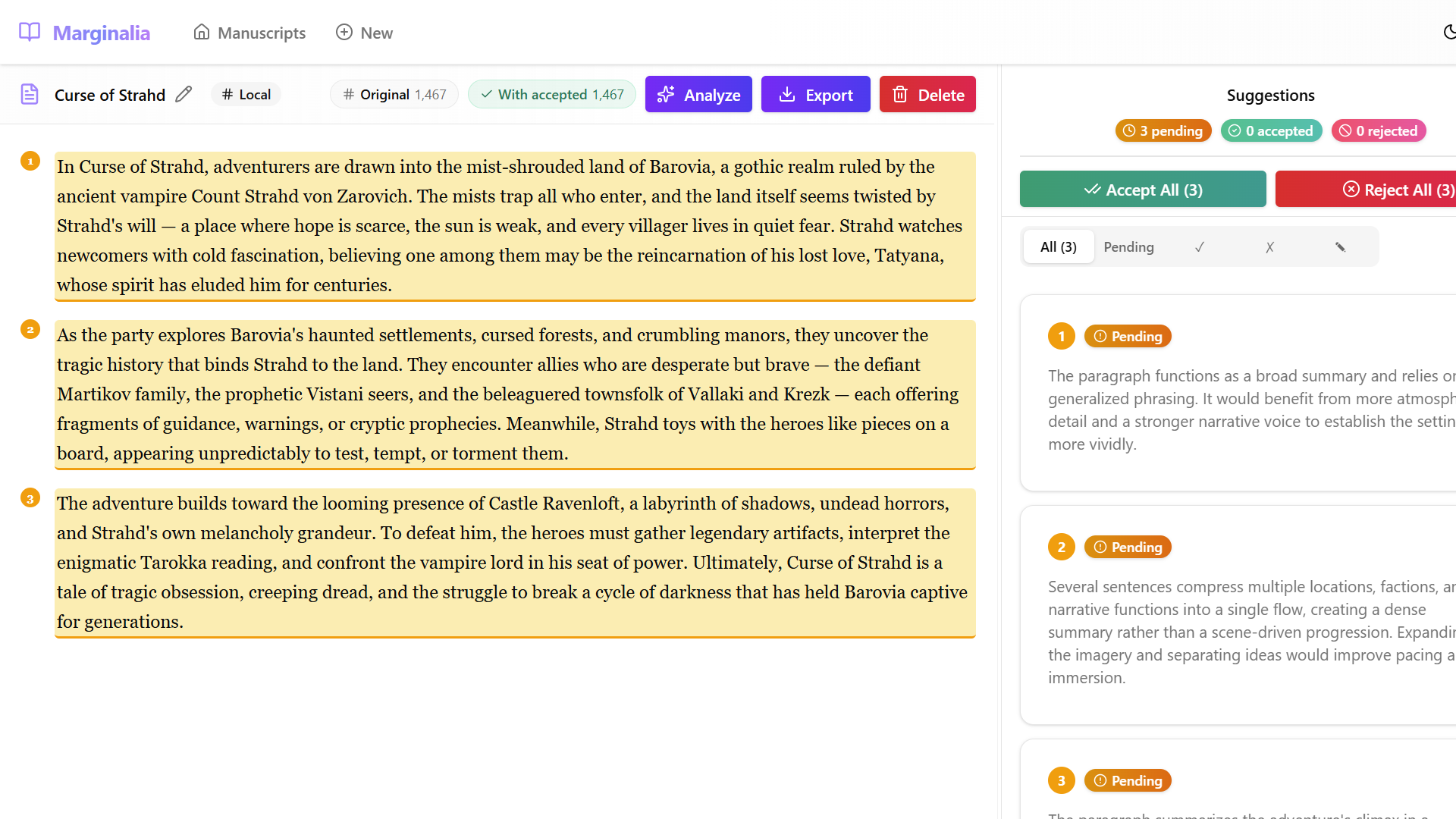This screenshot has width=1456, height=819.
Task: Open suggestion card 1 about broad summary
Action: [1238, 393]
